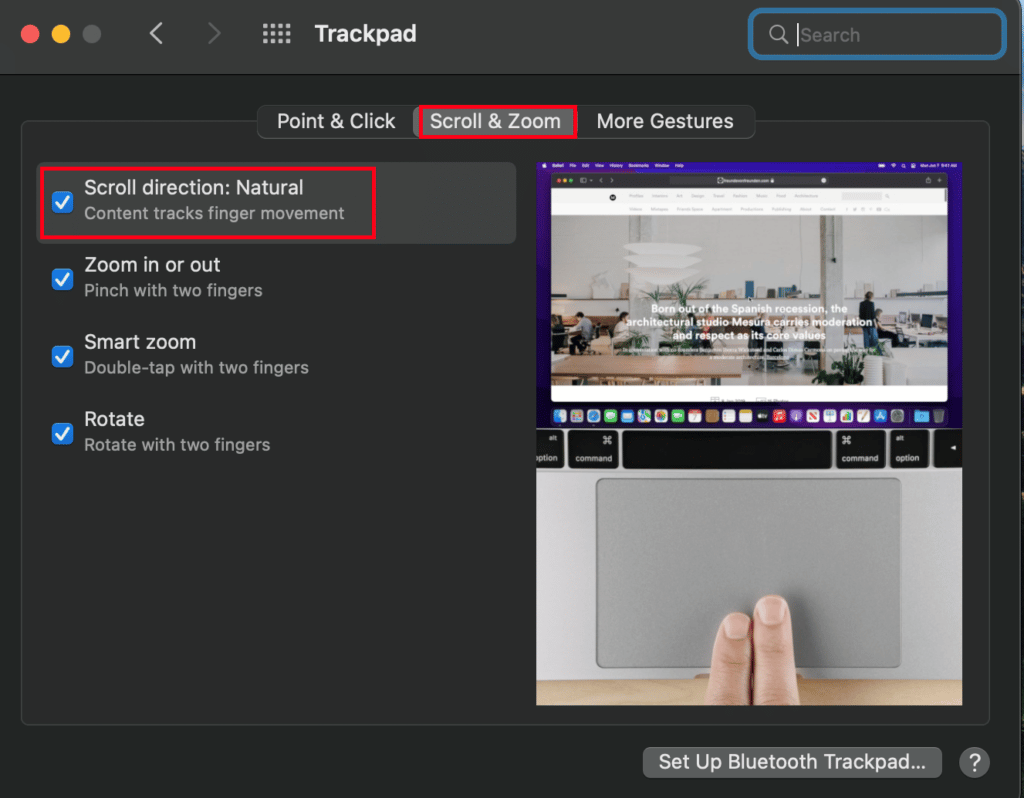Toggle the Smart zoom checkbox
This screenshot has width=1024, height=798.
tap(62, 356)
